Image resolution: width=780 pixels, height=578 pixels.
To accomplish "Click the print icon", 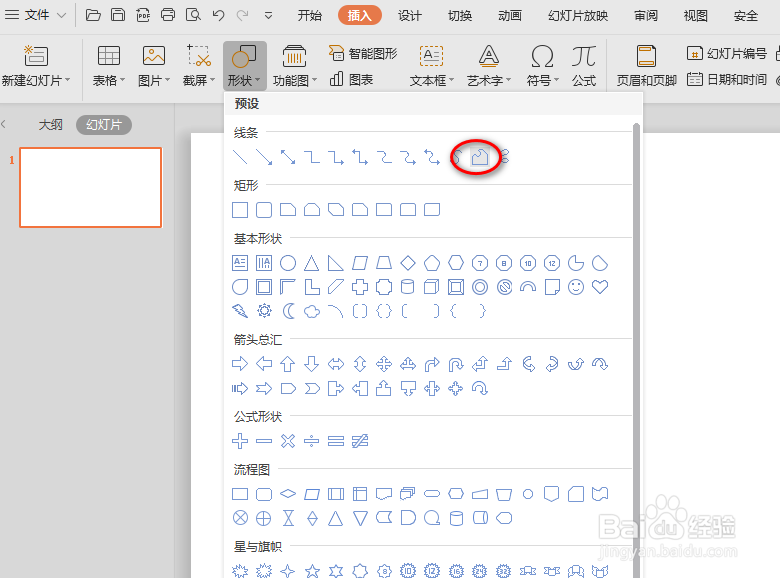I will (x=168, y=15).
